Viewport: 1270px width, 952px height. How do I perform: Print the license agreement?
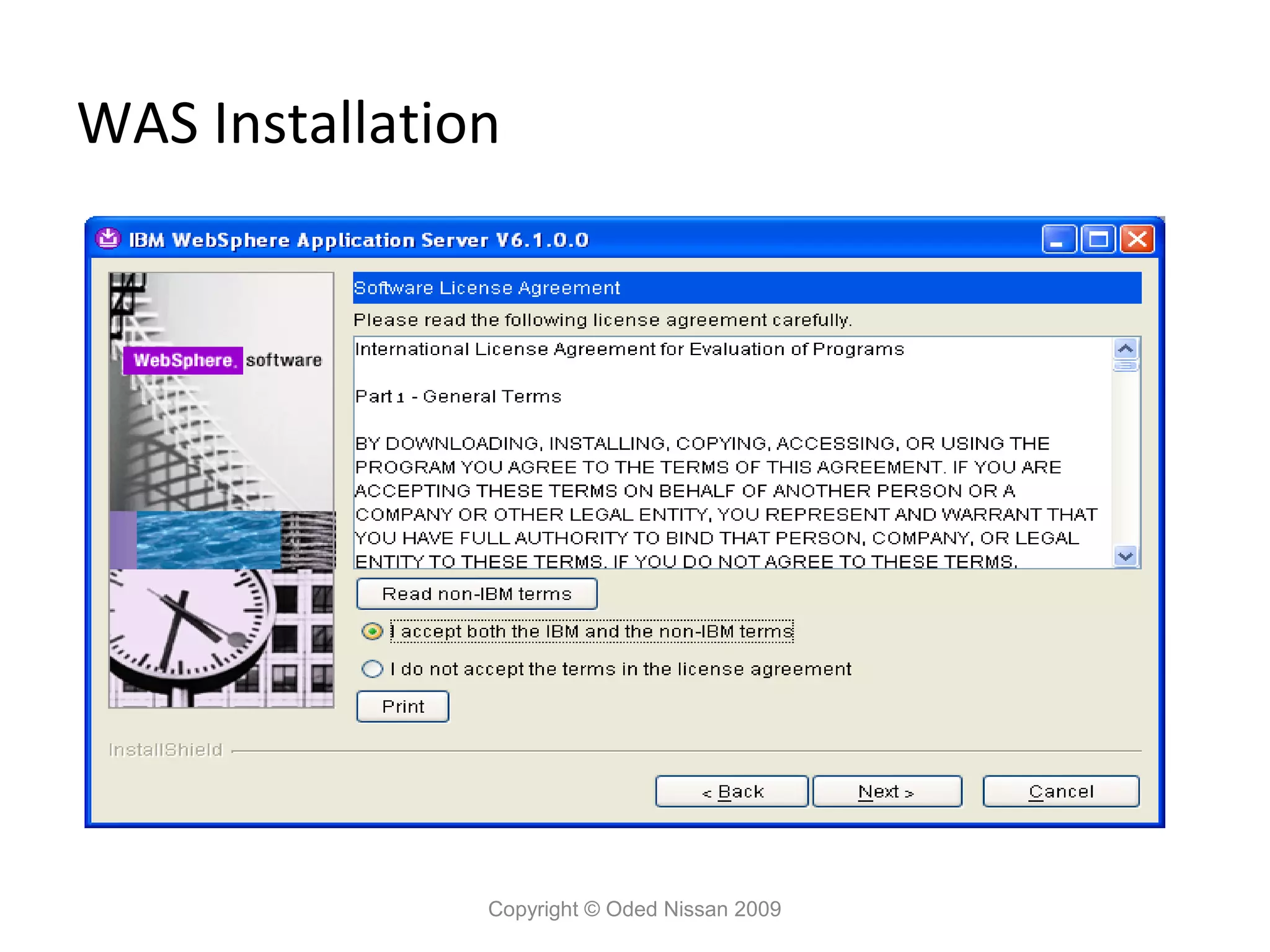click(402, 707)
